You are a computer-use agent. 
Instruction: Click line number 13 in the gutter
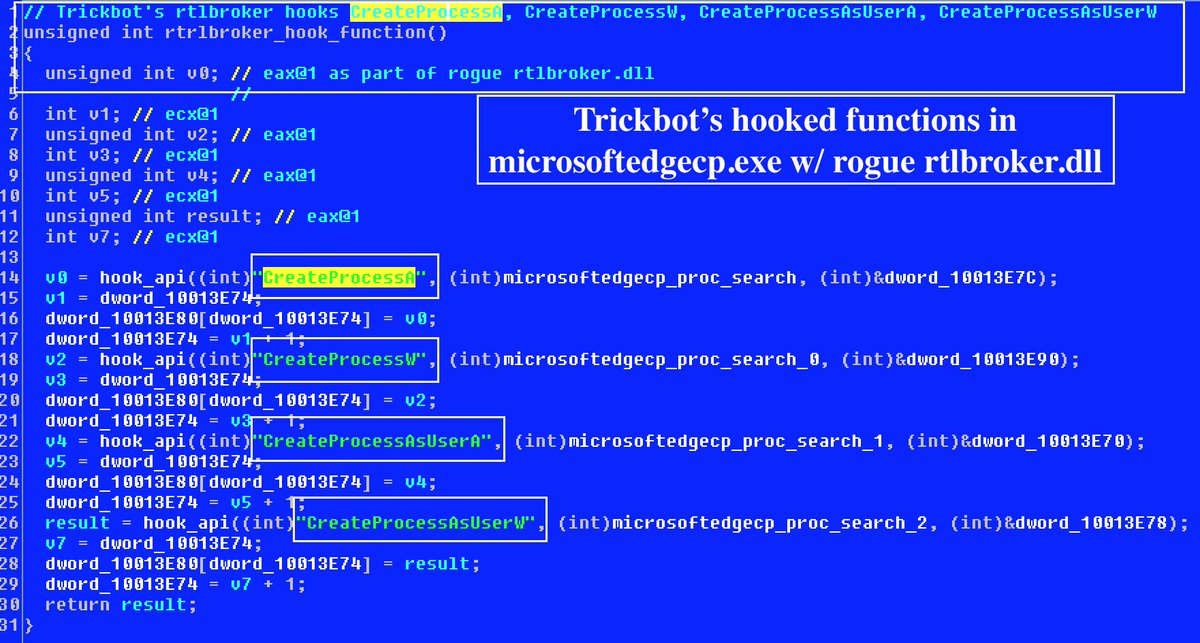[10, 257]
